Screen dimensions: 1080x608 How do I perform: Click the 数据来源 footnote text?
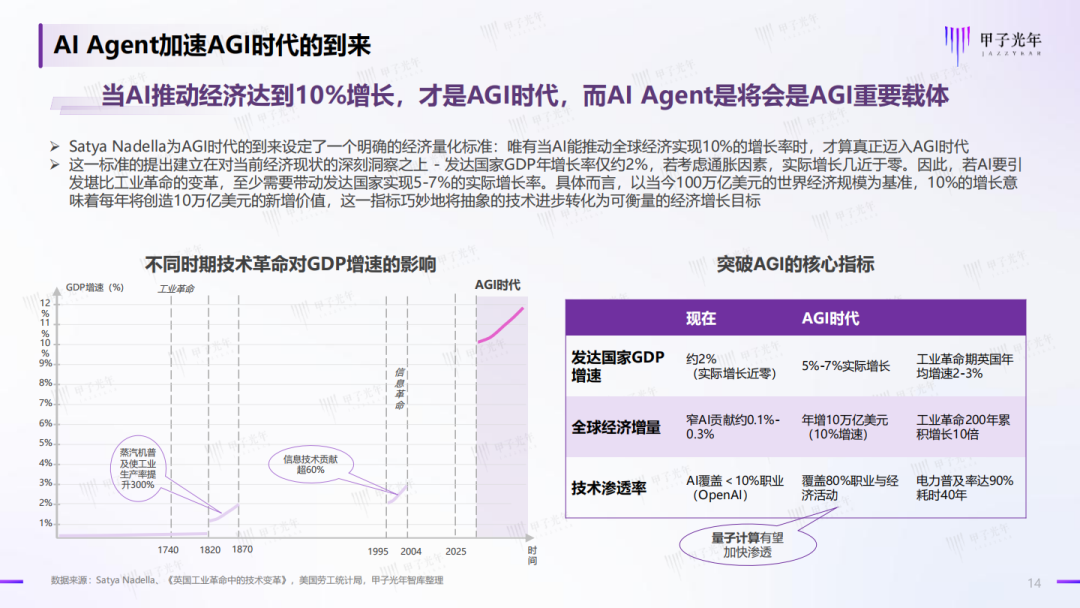(x=247, y=580)
